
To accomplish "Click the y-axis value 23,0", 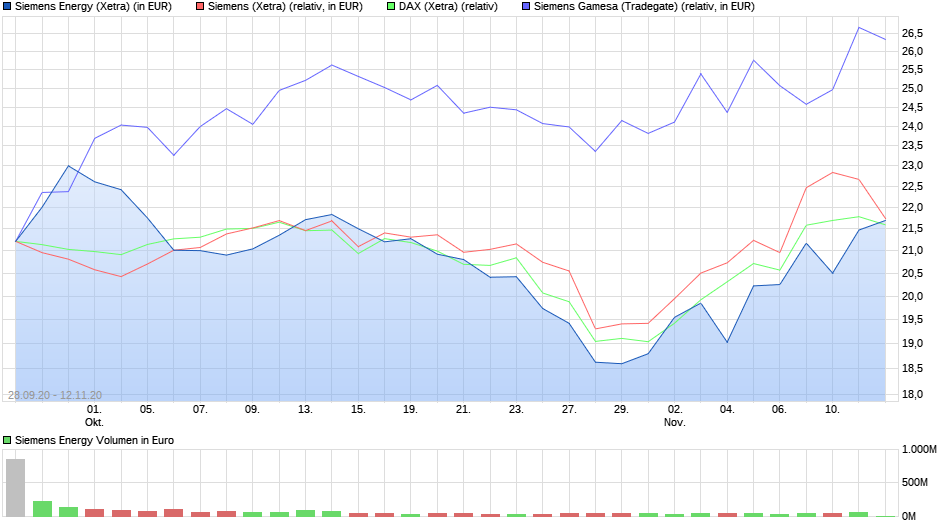I will [912, 166].
